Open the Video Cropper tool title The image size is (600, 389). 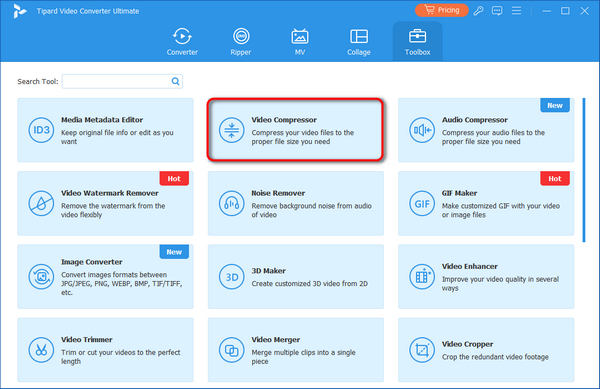(467, 344)
